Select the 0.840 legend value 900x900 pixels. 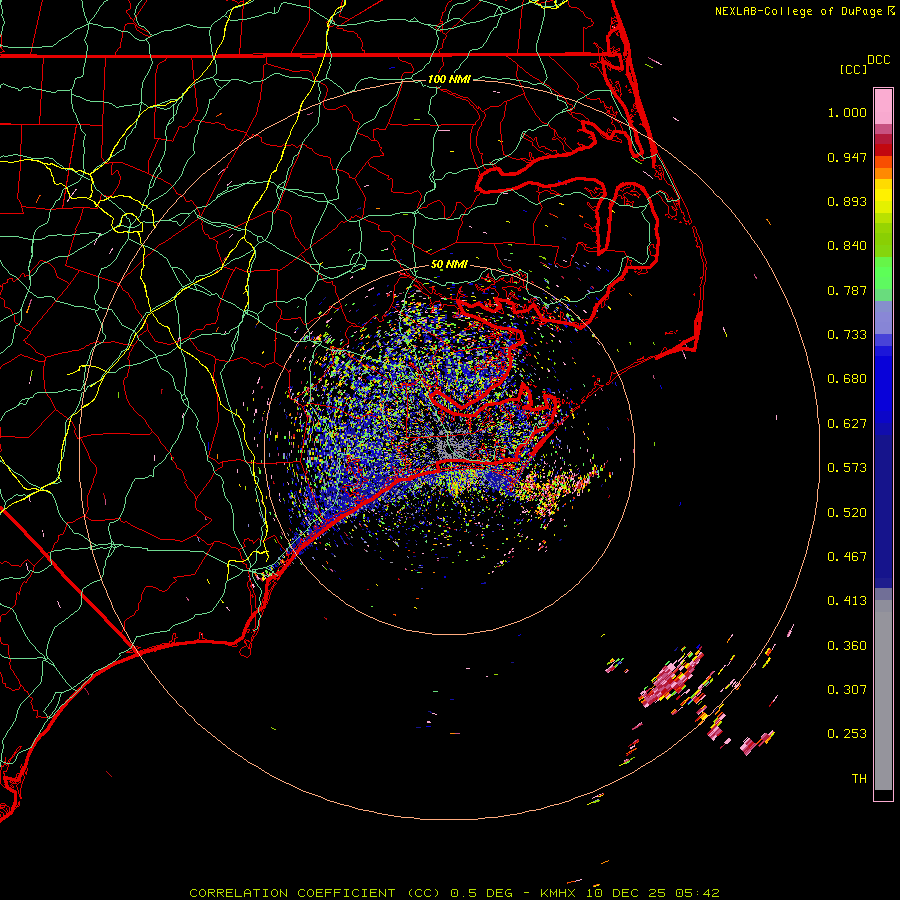847,246
